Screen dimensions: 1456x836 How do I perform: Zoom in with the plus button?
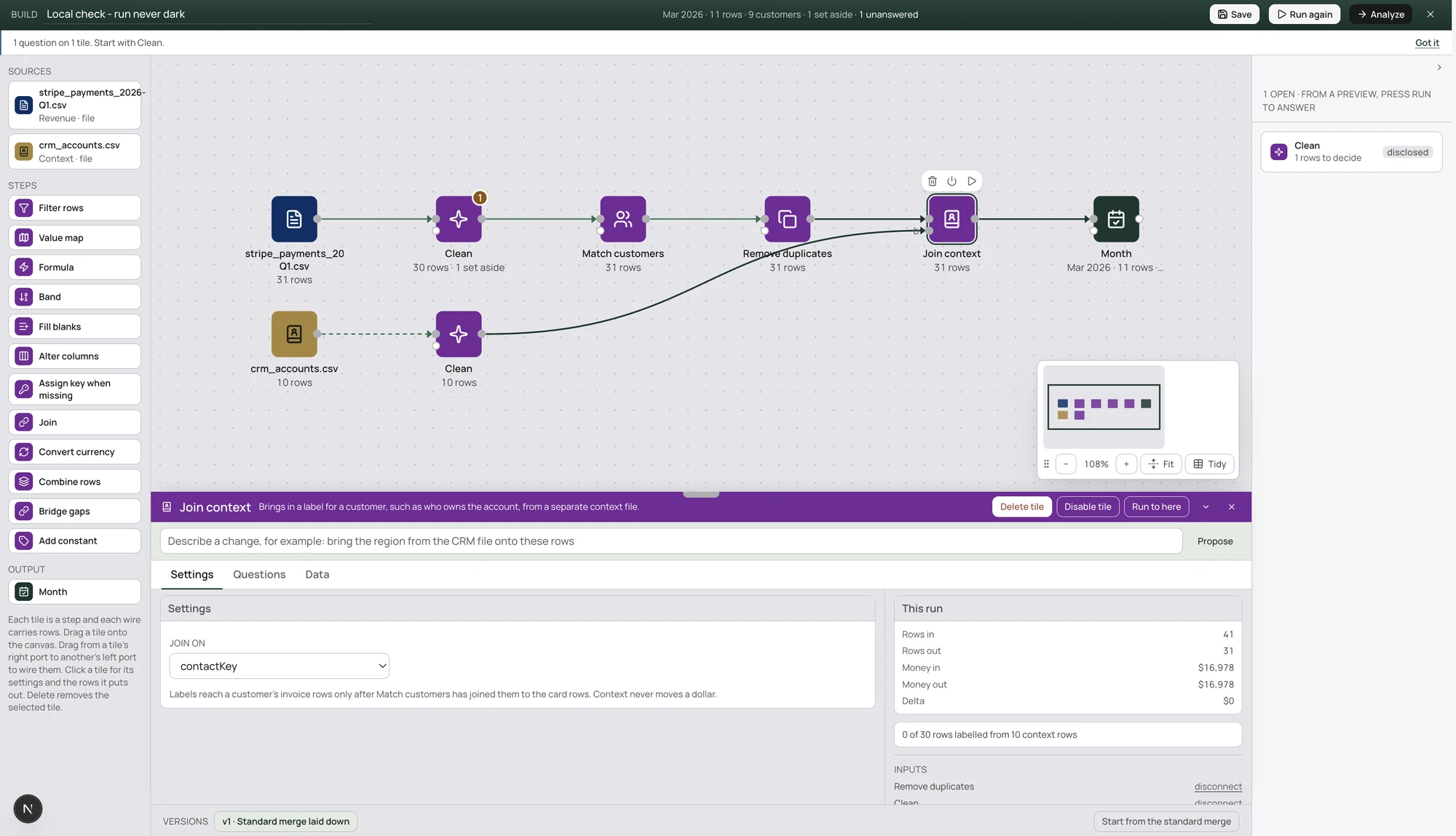click(1126, 464)
